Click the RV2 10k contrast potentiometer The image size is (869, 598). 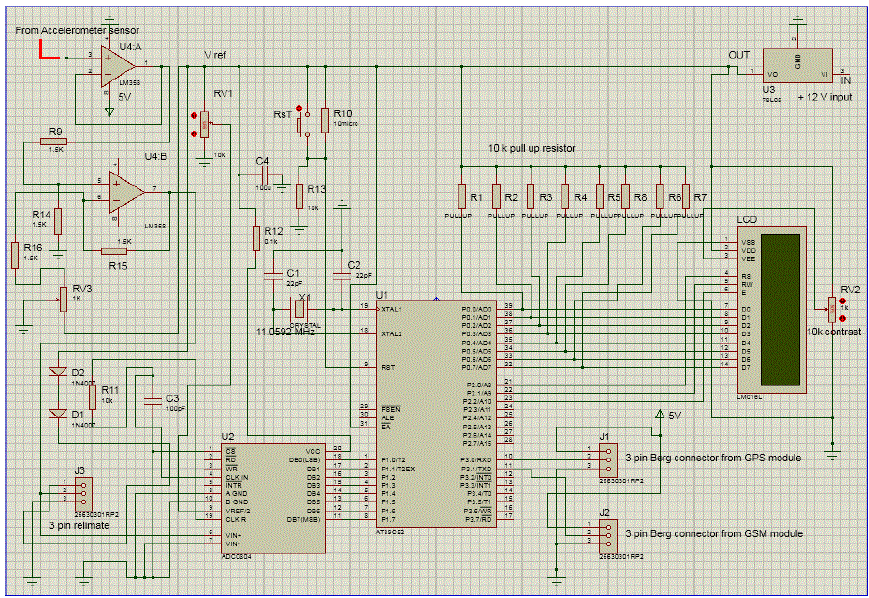pos(832,304)
